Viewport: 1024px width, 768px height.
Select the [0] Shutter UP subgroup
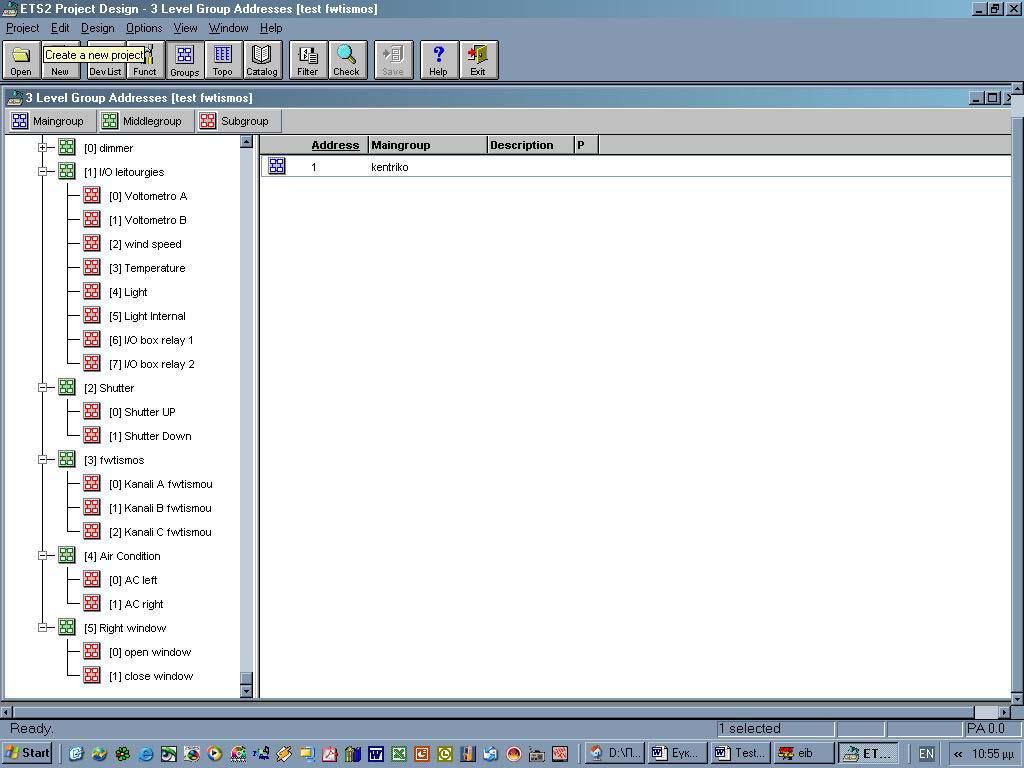pyautogui.click(x=142, y=412)
